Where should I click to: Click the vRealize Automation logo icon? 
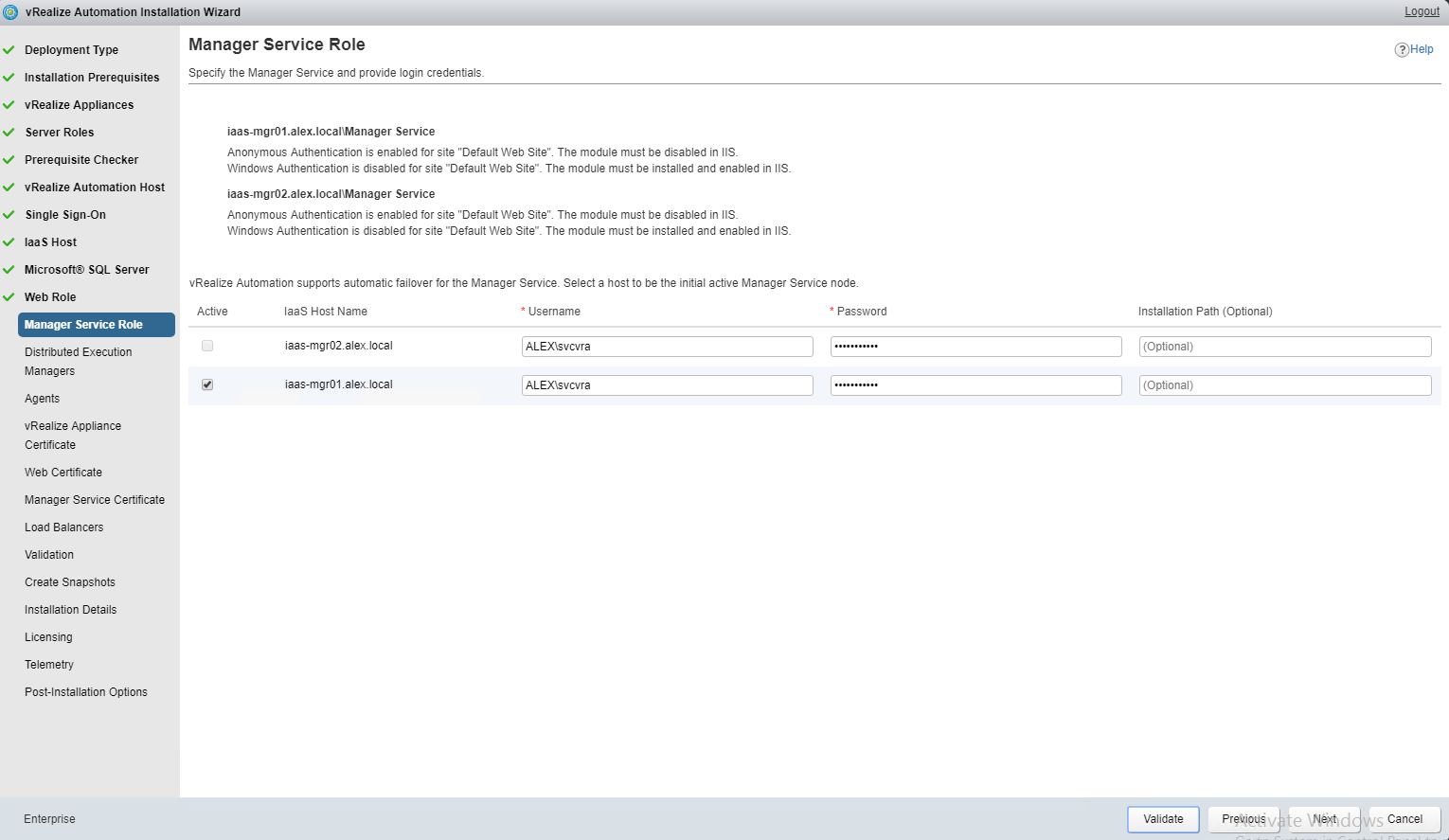[x=10, y=12]
